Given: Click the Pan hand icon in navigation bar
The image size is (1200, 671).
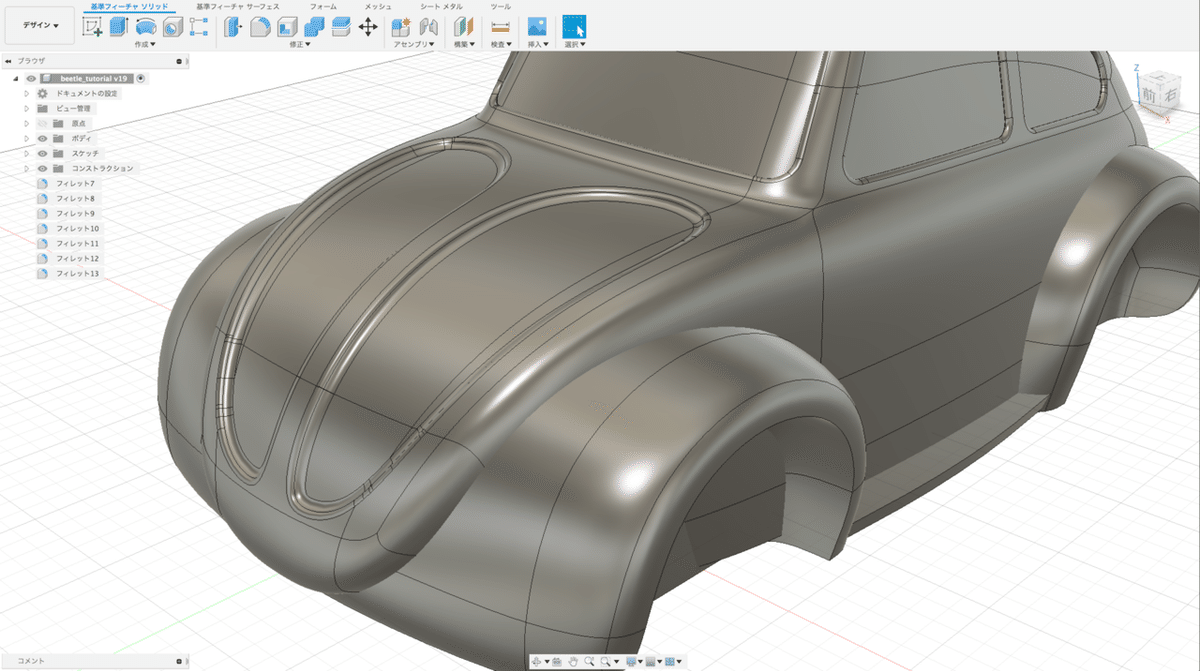Looking at the screenshot, I should coord(573,661).
